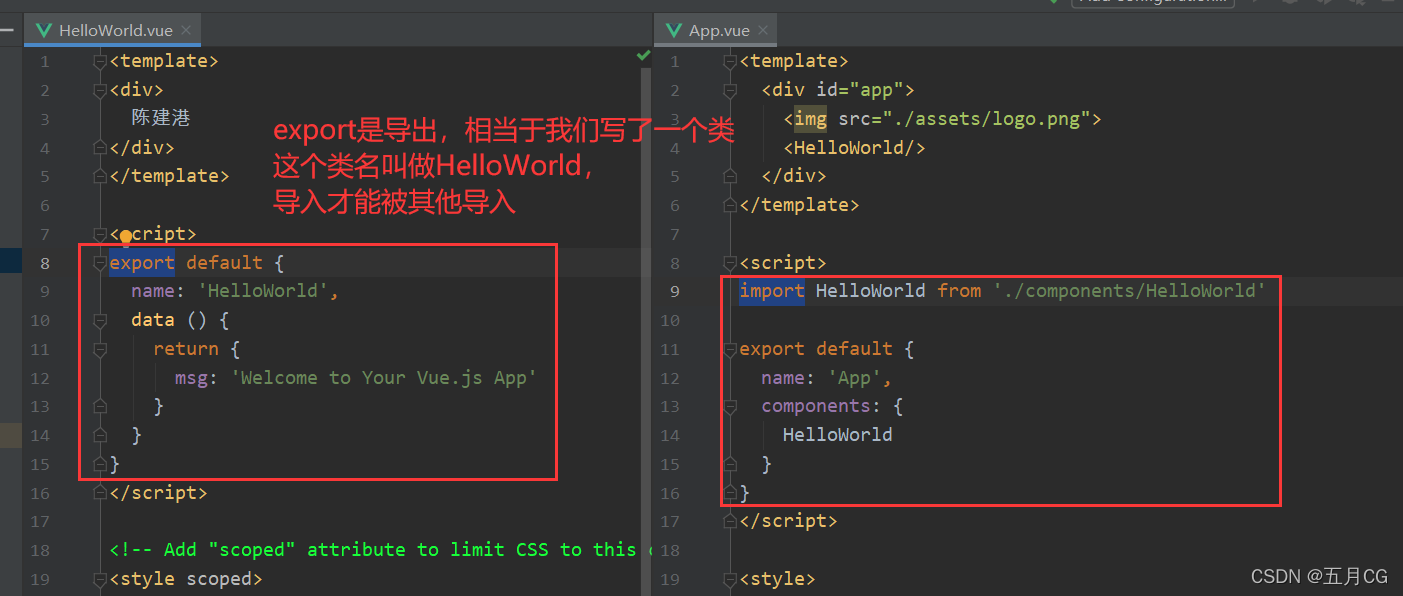Viewport: 1403px width, 596px height.
Task: Click line number 9 in App.vue gutter
Action: pos(673,291)
